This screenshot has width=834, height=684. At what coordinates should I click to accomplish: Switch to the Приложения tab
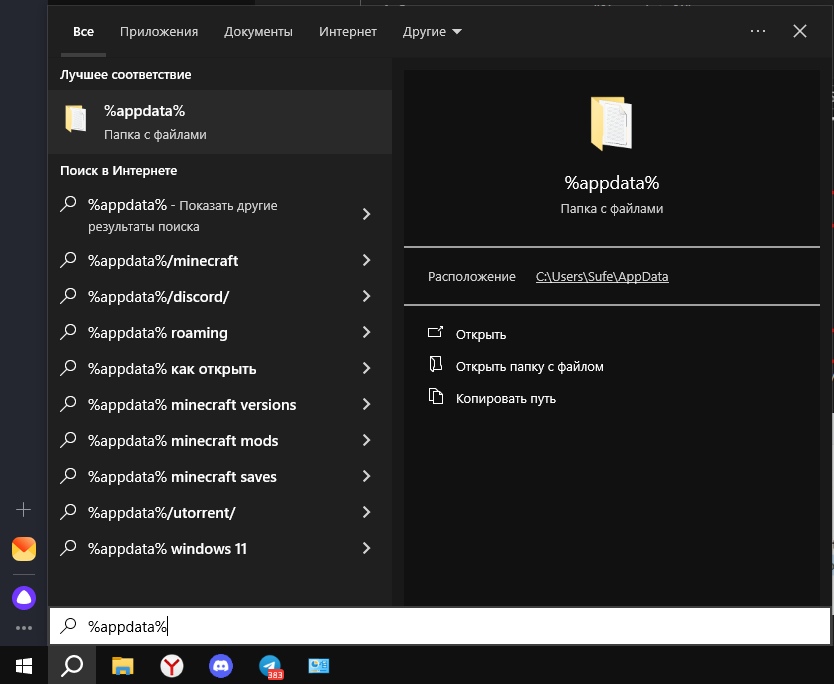click(159, 32)
